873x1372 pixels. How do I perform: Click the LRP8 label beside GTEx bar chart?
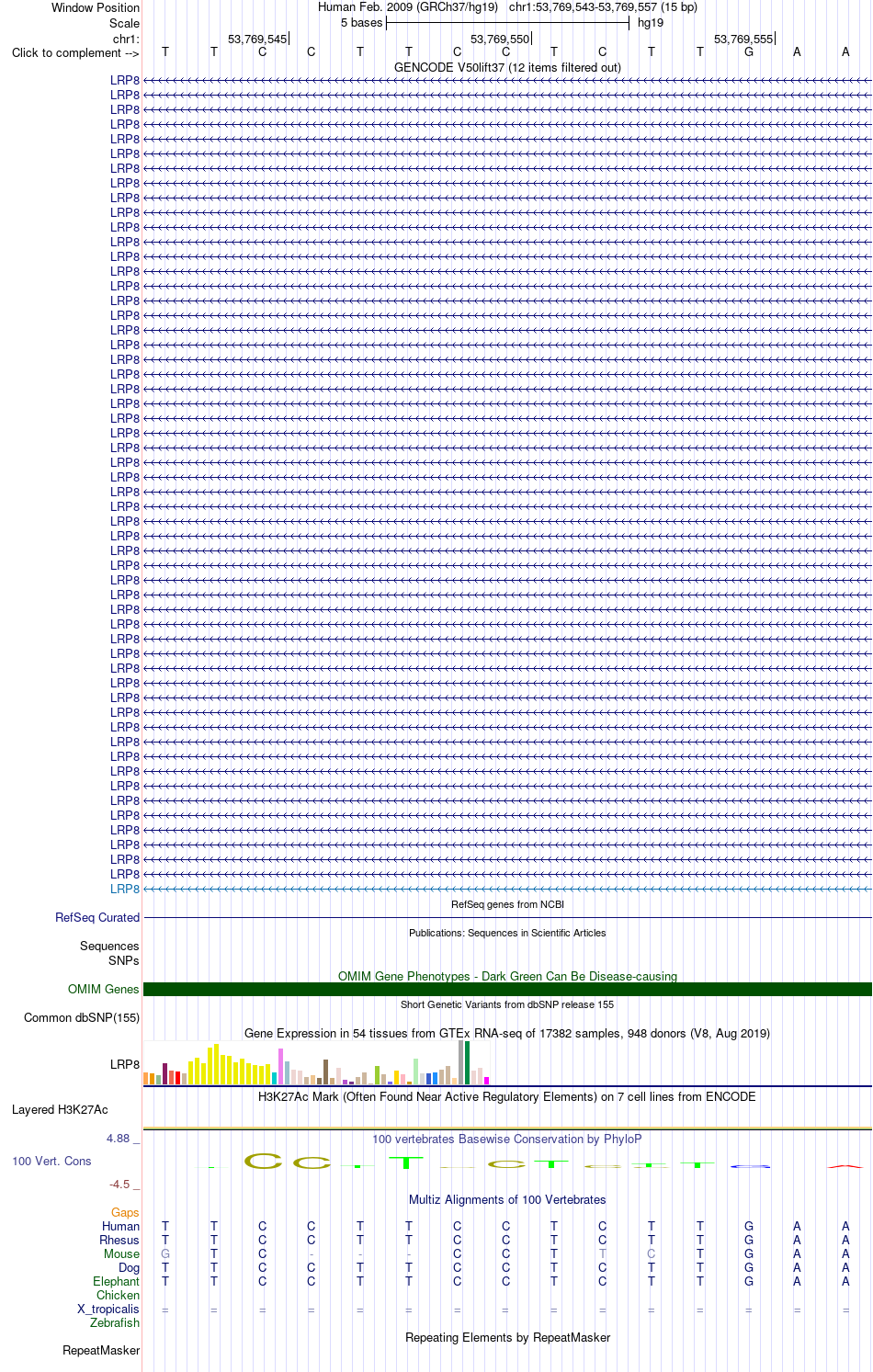point(125,1064)
